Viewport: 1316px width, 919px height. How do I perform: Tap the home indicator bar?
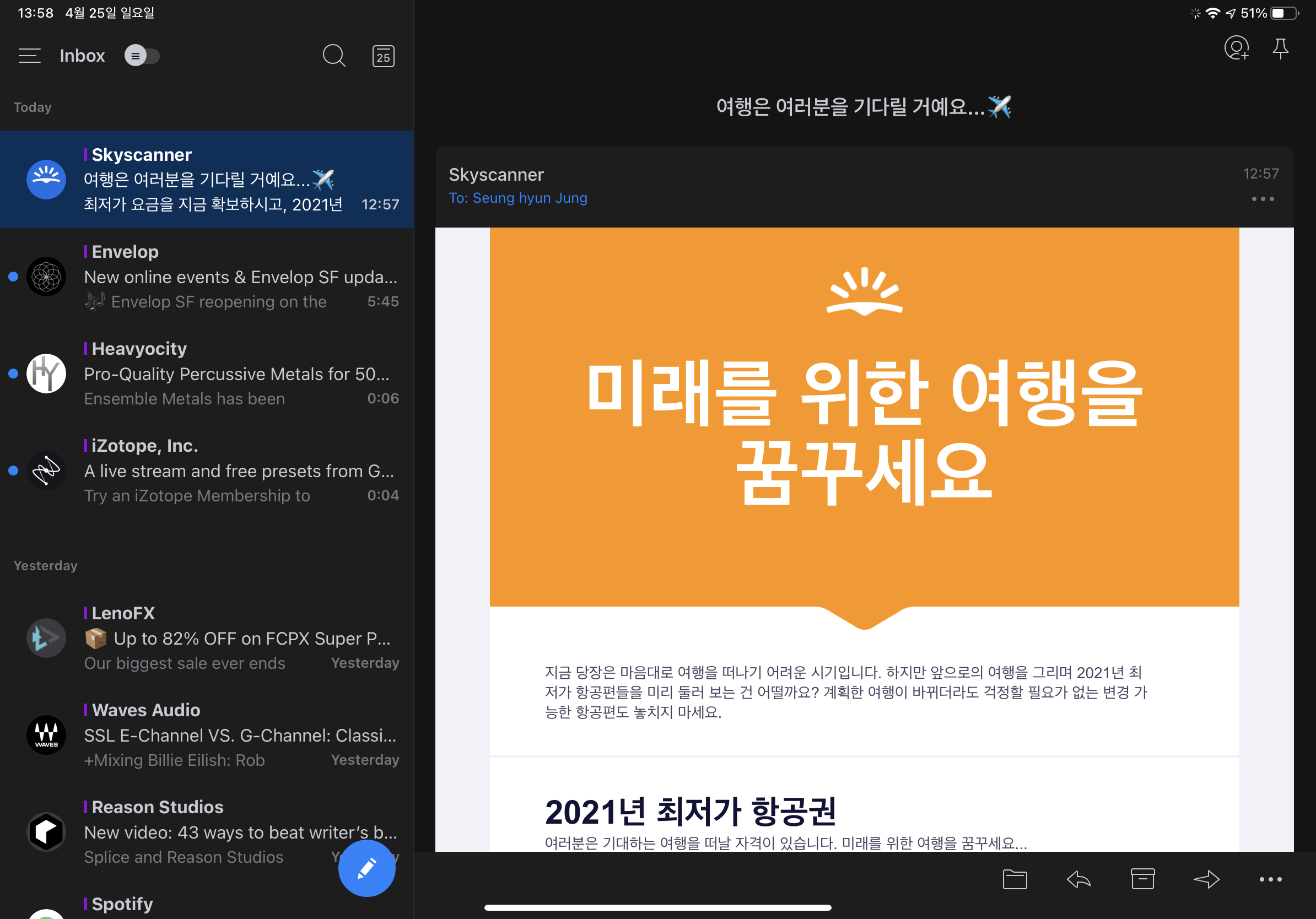[x=657, y=907]
